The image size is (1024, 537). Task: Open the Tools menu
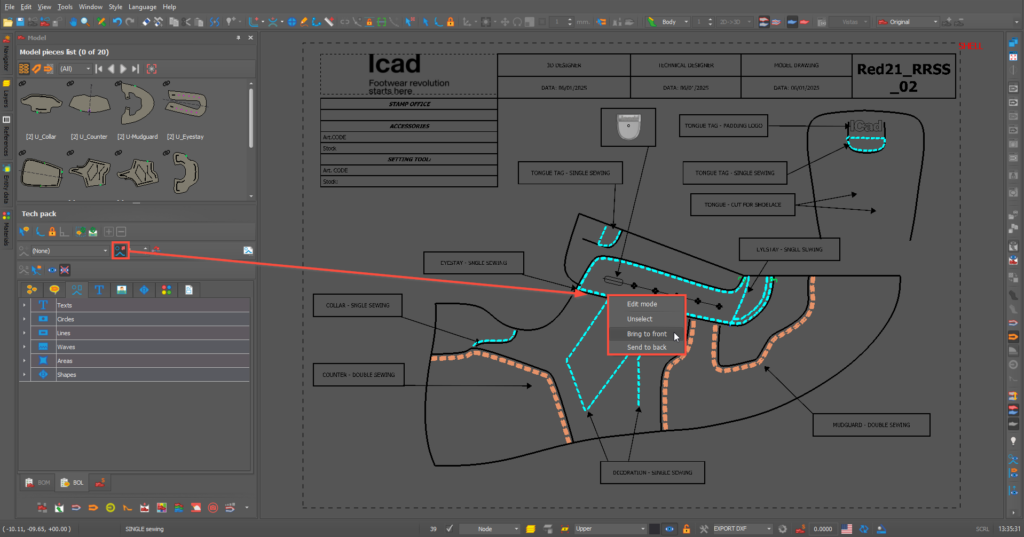[x=65, y=6]
